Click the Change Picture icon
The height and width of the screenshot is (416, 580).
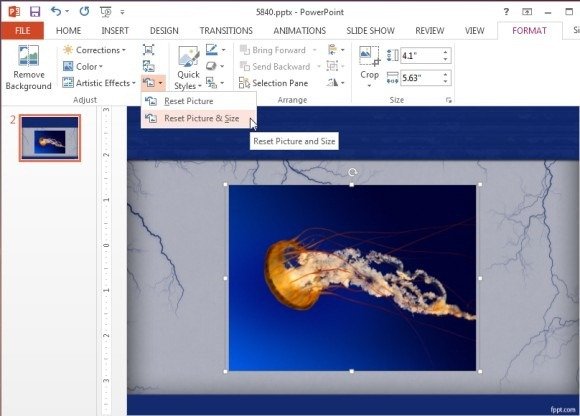pos(148,67)
